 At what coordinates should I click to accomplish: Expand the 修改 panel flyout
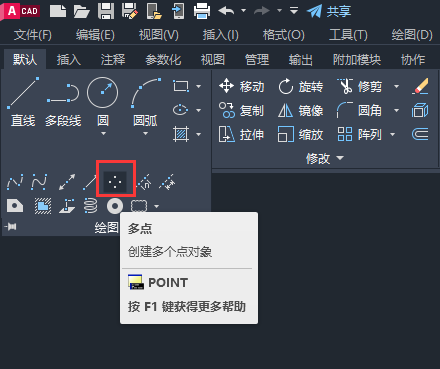coord(324,158)
